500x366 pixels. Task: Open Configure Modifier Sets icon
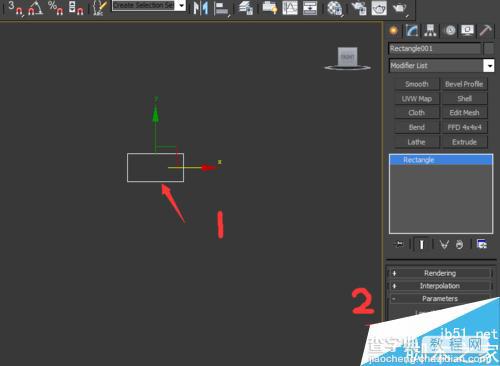482,245
